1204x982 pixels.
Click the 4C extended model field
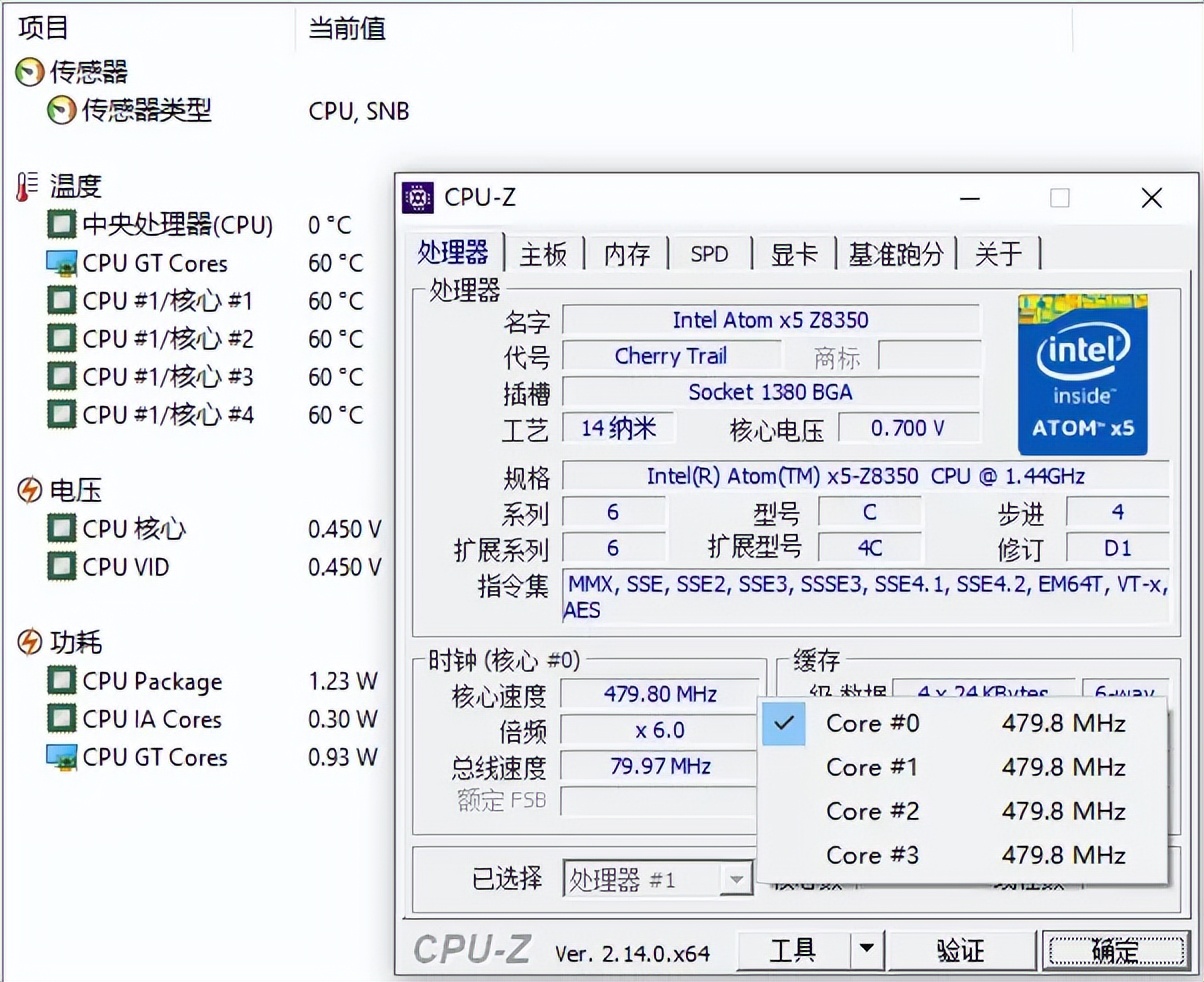click(x=870, y=548)
